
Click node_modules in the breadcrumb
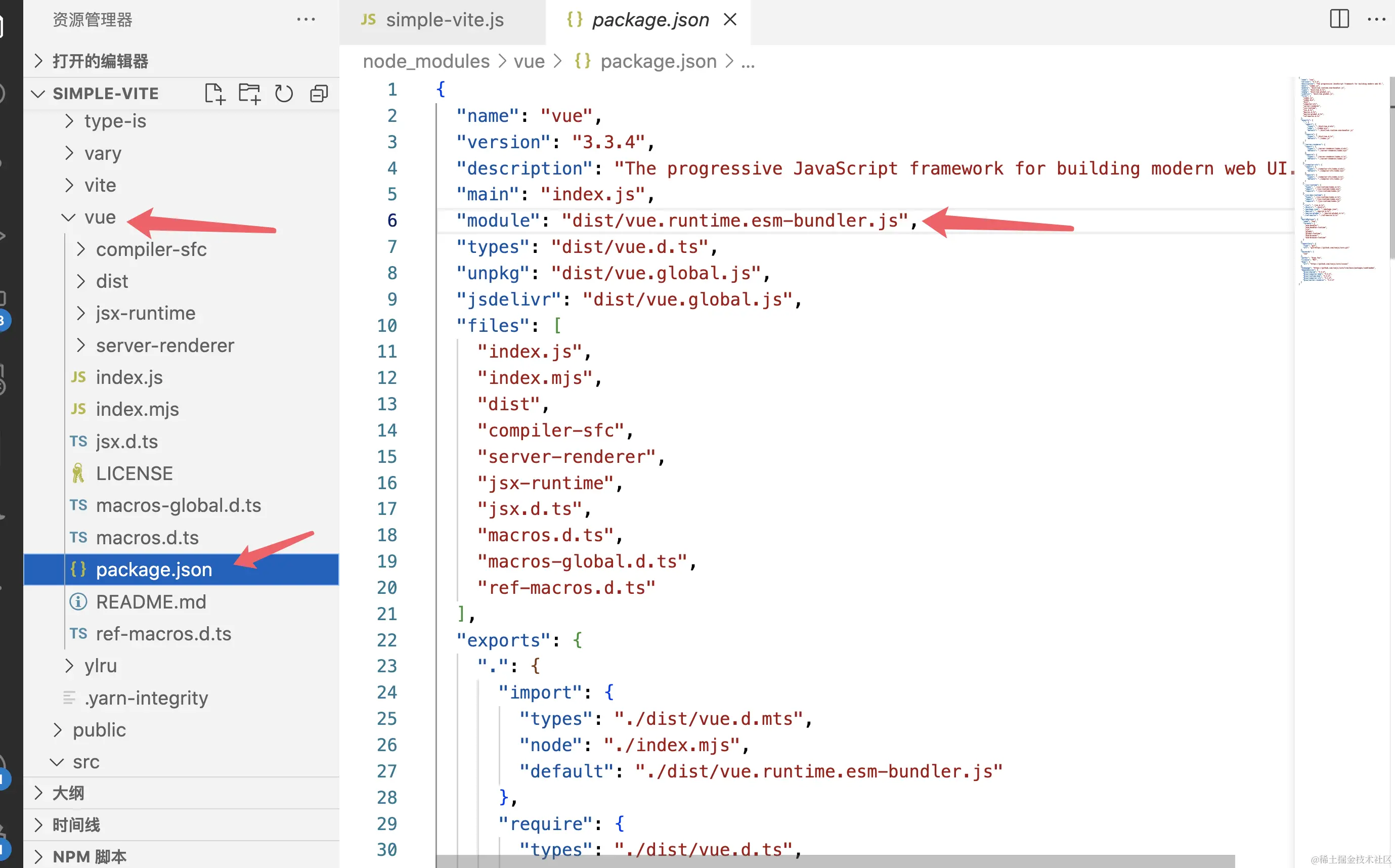(426, 61)
